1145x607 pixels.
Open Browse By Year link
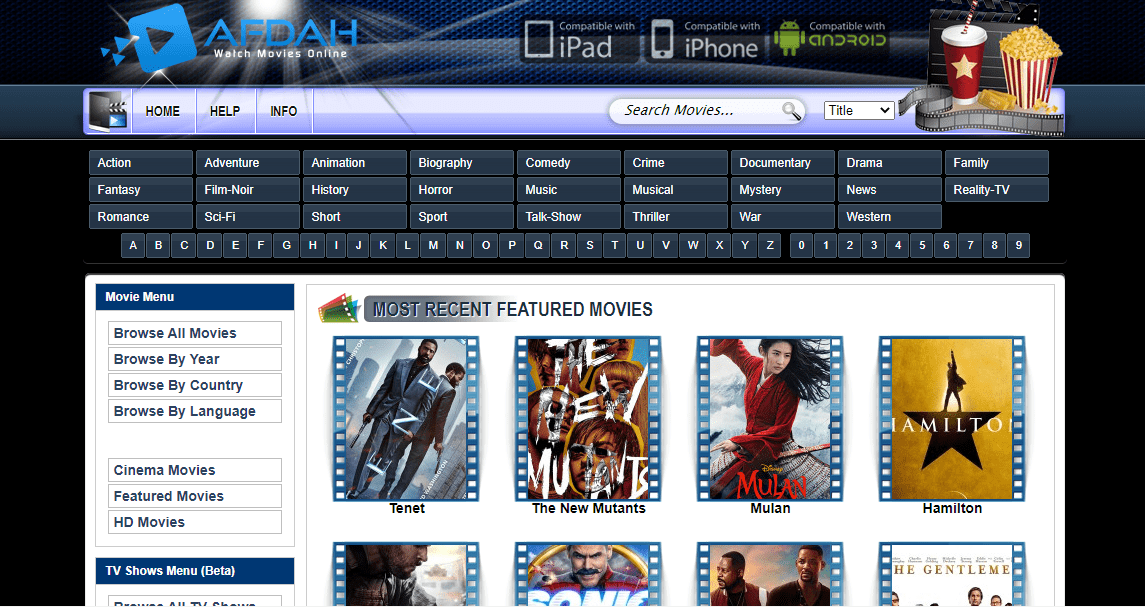pos(195,359)
